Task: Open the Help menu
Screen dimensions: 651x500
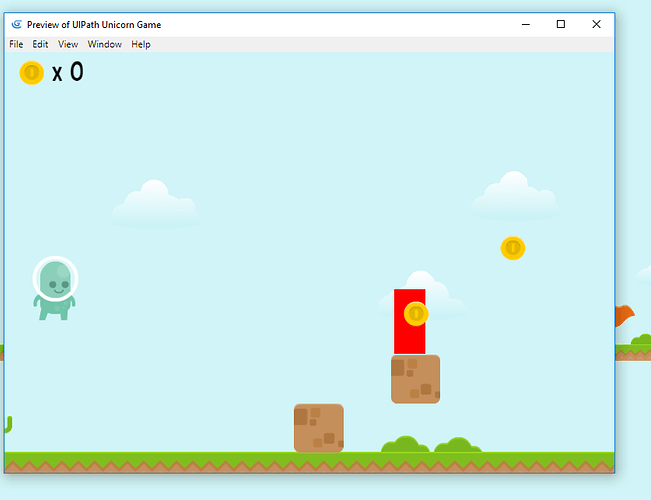Action: (141, 44)
